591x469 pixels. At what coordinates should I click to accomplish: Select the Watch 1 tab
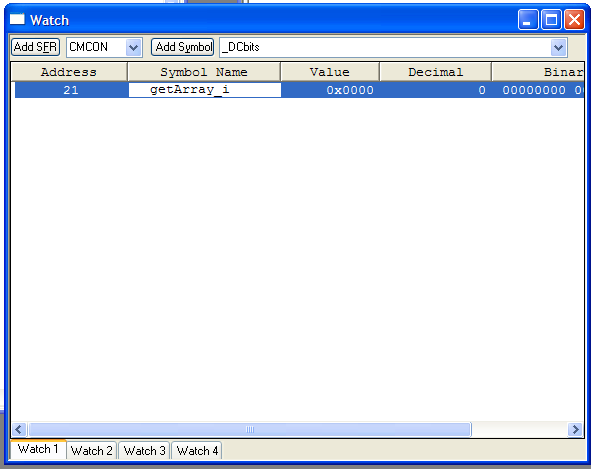[x=38, y=449]
